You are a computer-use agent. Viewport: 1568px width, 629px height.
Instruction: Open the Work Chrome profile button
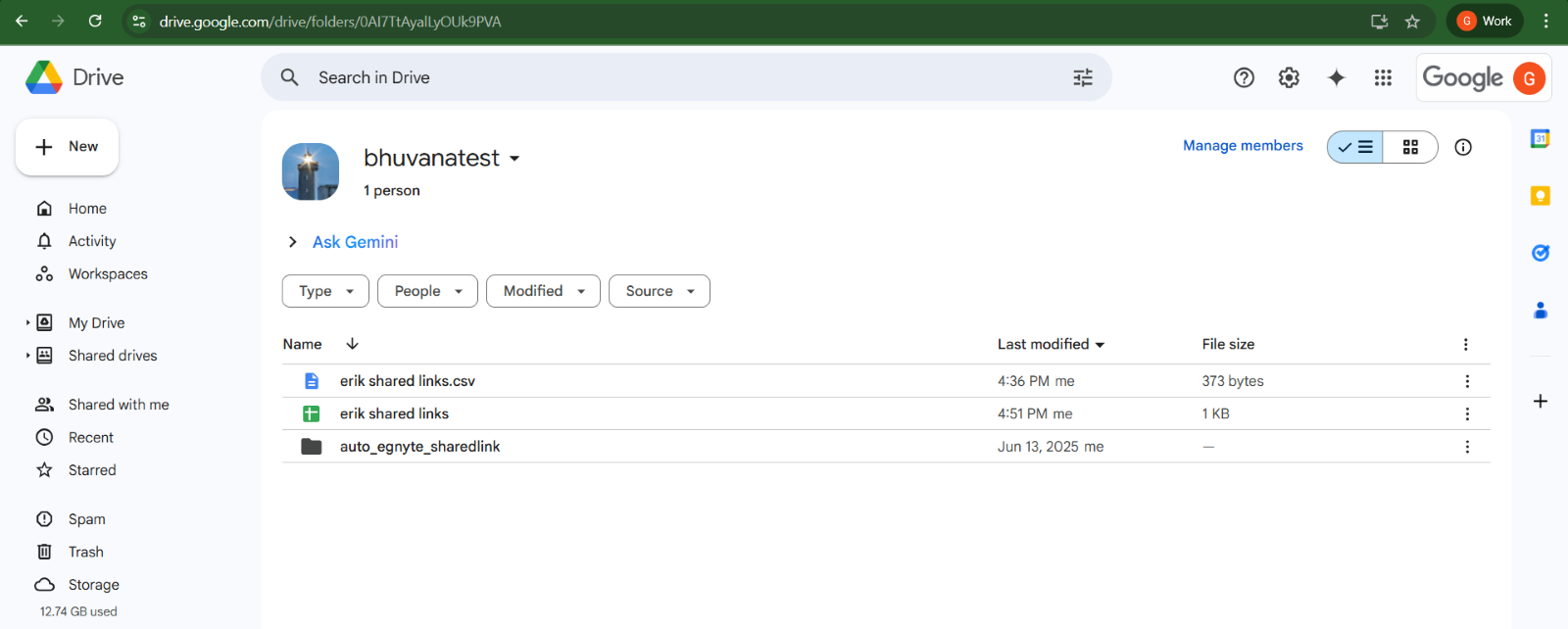tap(1484, 21)
